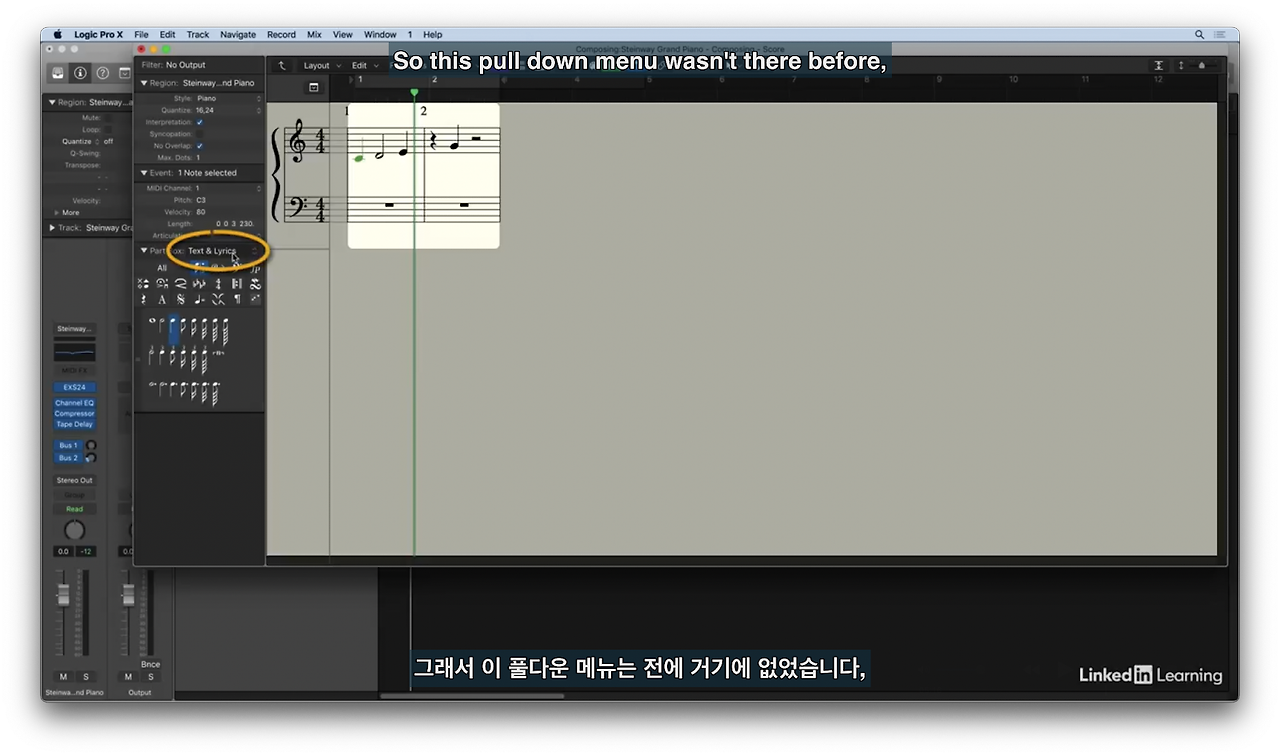Open the Quantize 16,24 dropdown
This screenshot has width=1280, height=756.
click(229, 110)
